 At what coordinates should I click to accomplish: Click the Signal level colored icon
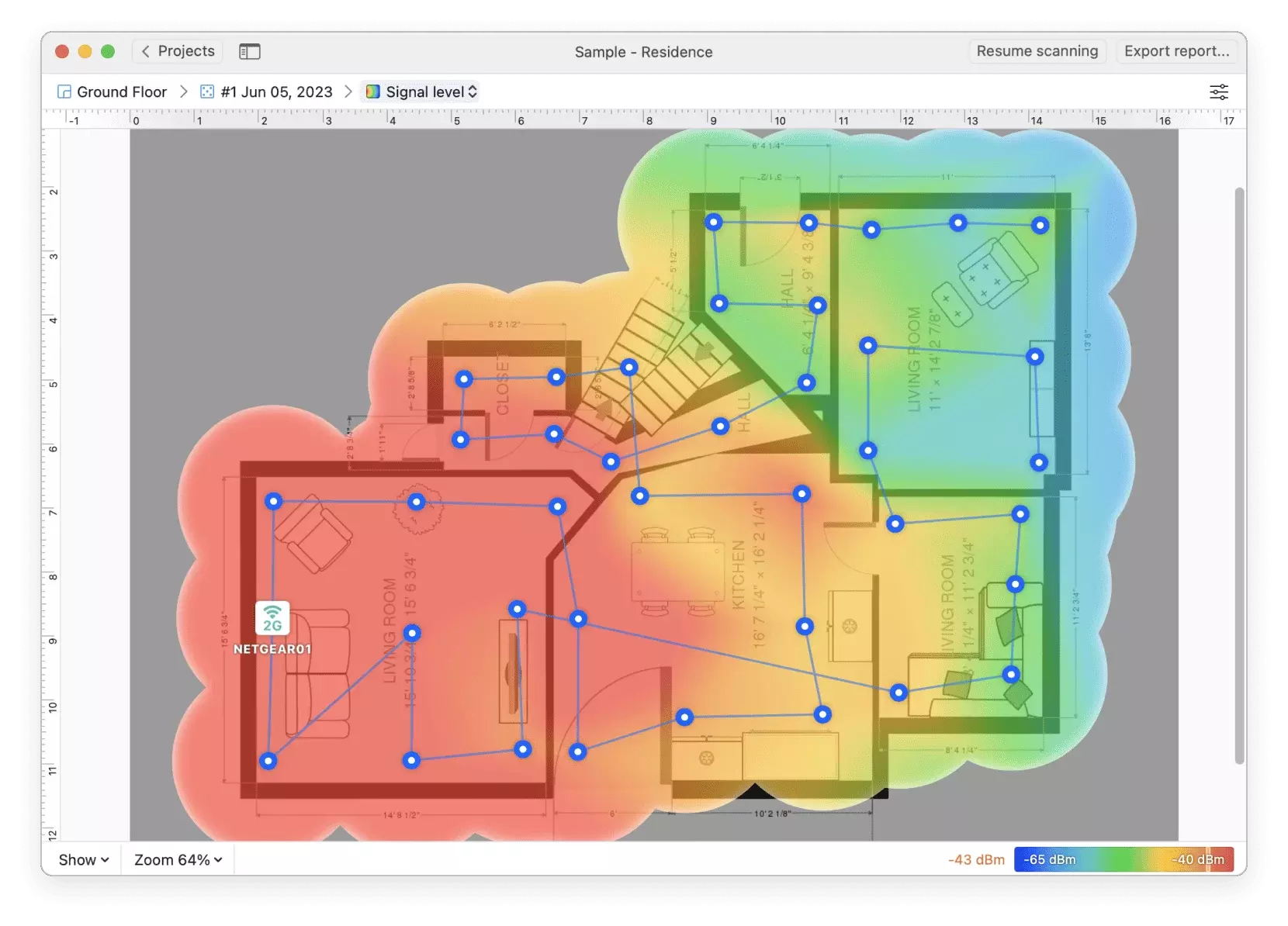pos(373,92)
